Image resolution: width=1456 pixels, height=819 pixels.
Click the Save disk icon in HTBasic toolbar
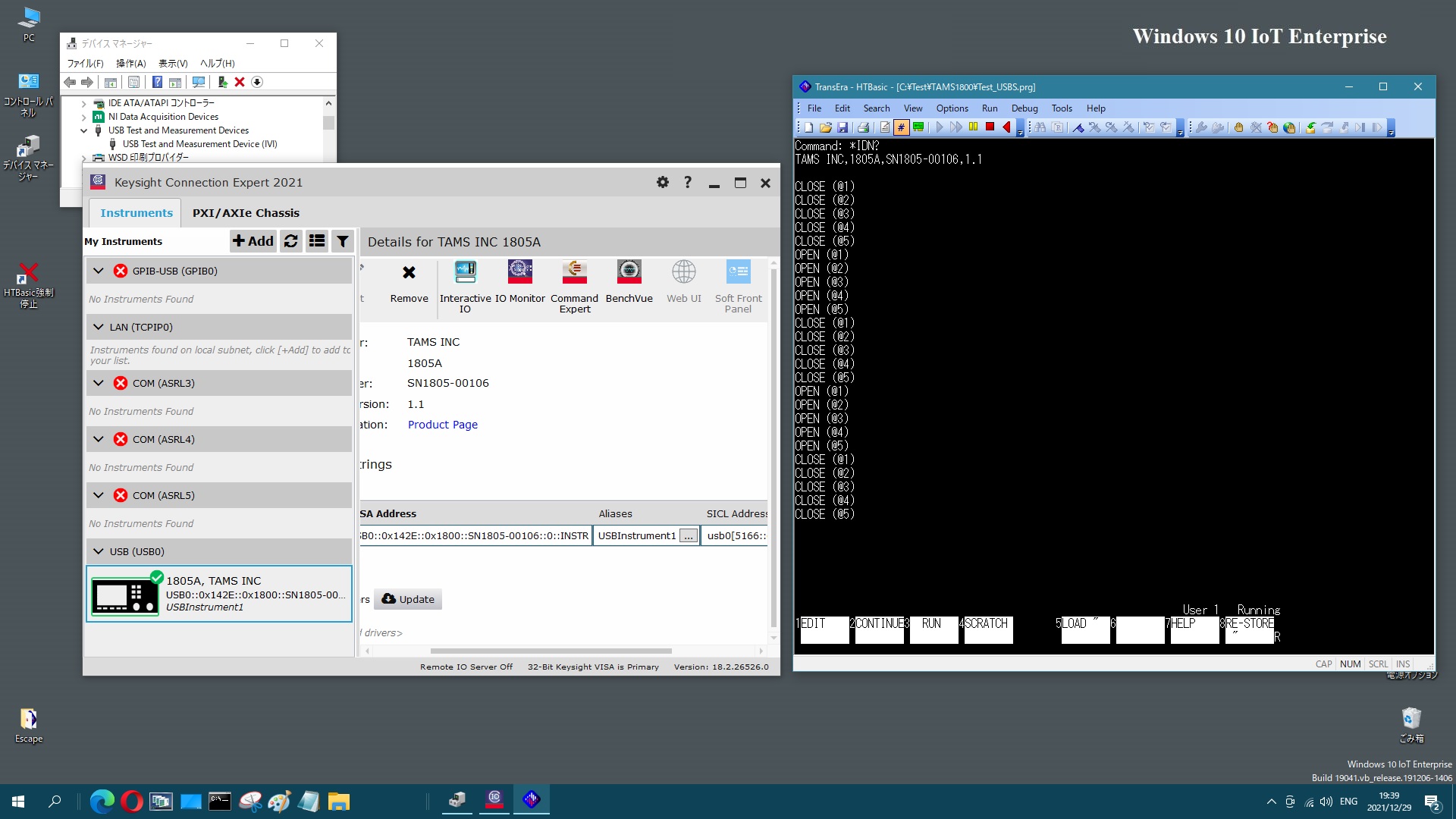(842, 127)
